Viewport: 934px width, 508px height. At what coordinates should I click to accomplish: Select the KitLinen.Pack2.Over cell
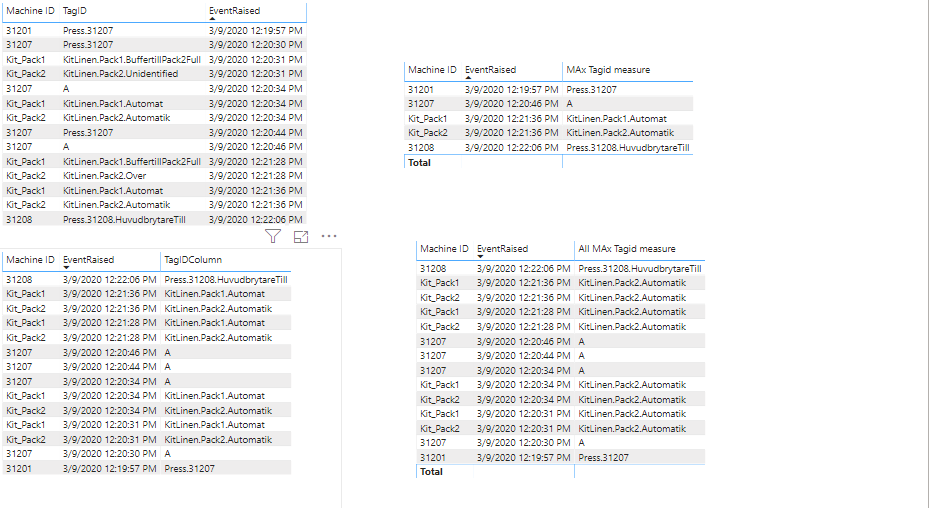click(104, 176)
